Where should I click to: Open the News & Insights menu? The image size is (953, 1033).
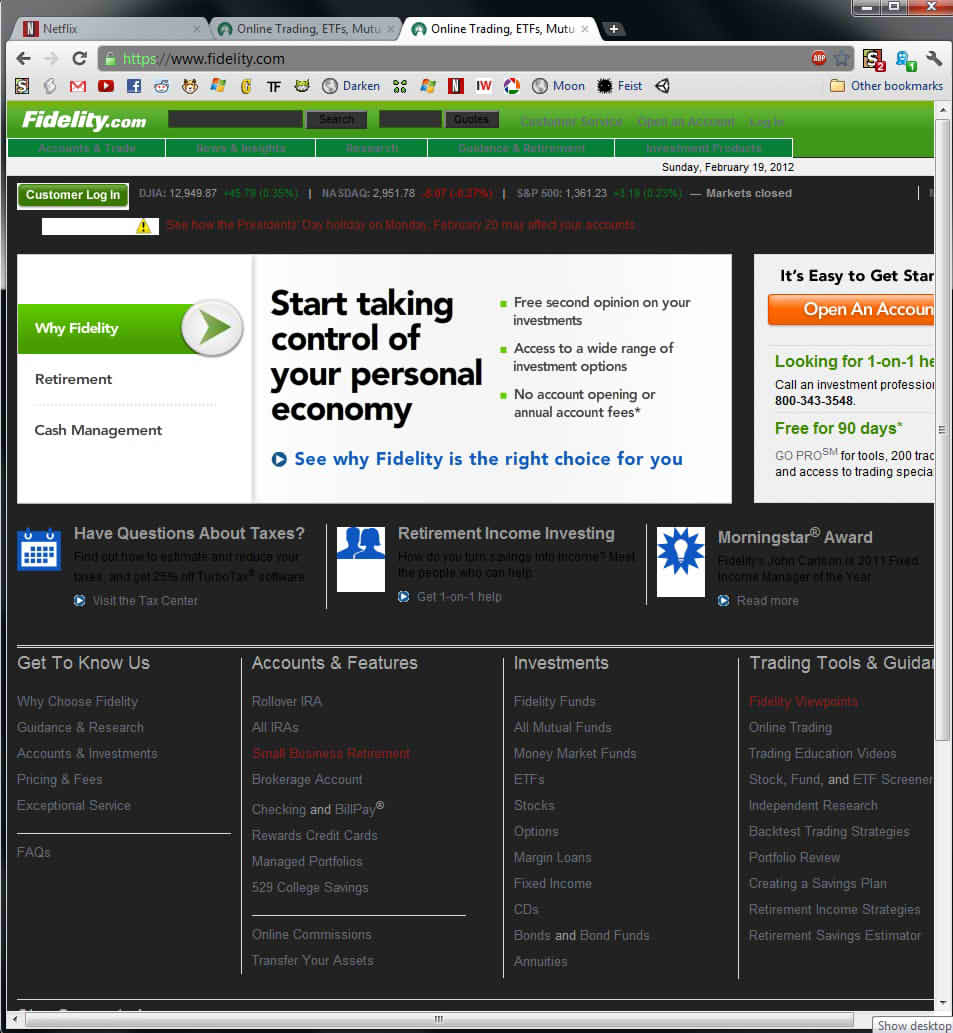[x=240, y=148]
